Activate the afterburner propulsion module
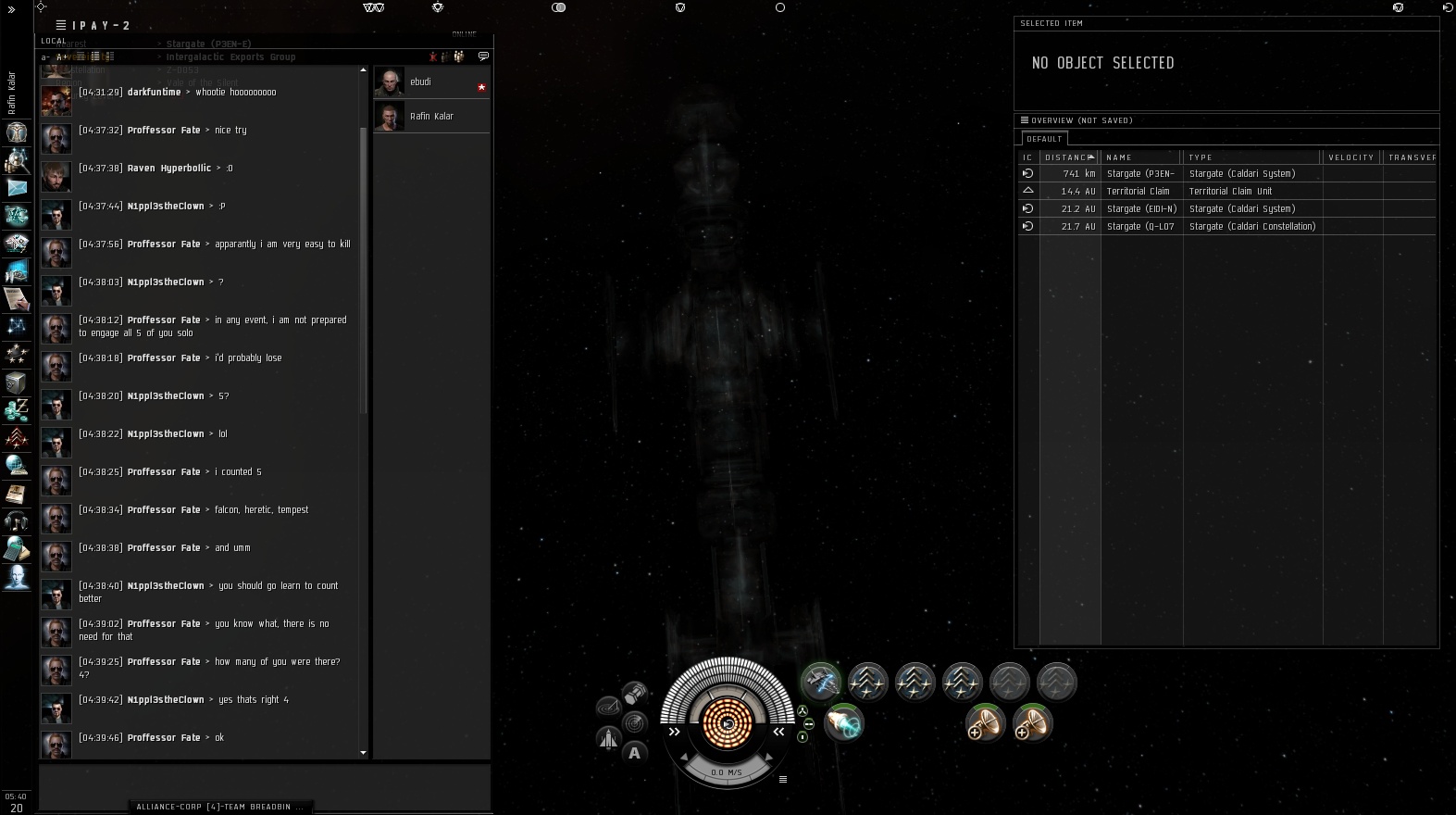Screen dimensions: 1456x815 point(844,722)
